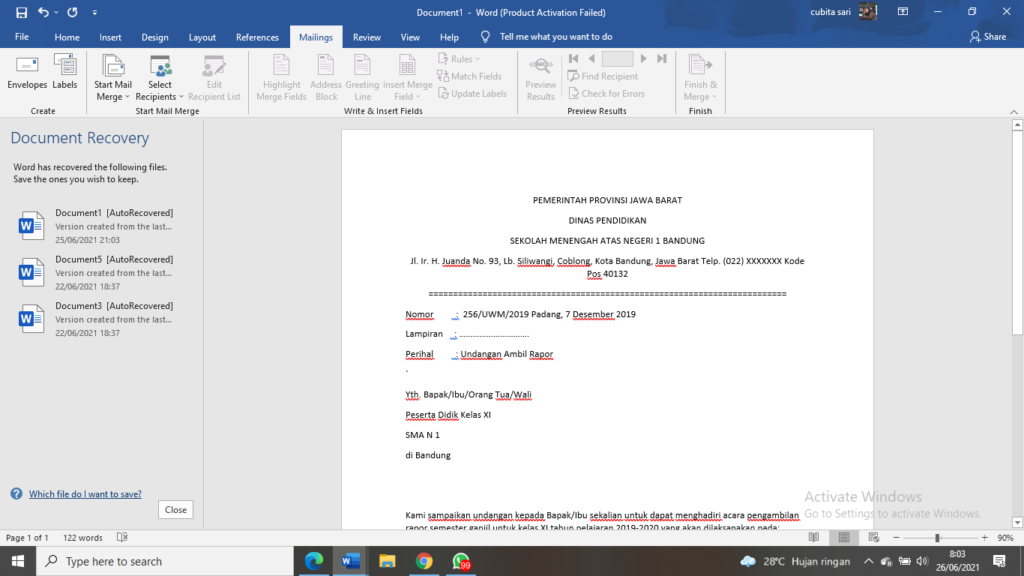Viewport: 1024px width, 576px height.
Task: Open Google Chrome from taskbar
Action: pyautogui.click(x=424, y=561)
